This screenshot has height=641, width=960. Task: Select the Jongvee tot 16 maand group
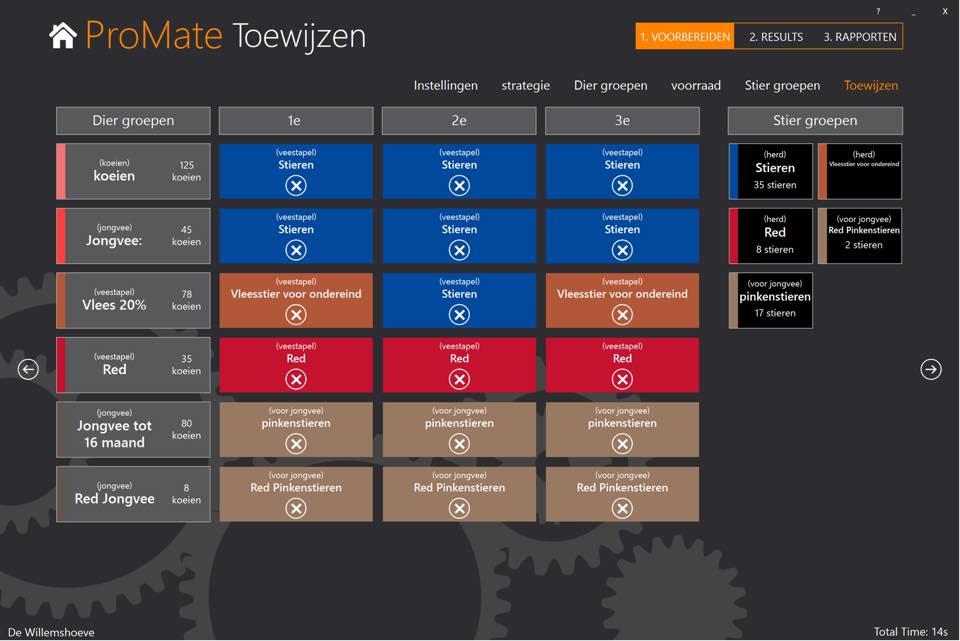coord(133,430)
